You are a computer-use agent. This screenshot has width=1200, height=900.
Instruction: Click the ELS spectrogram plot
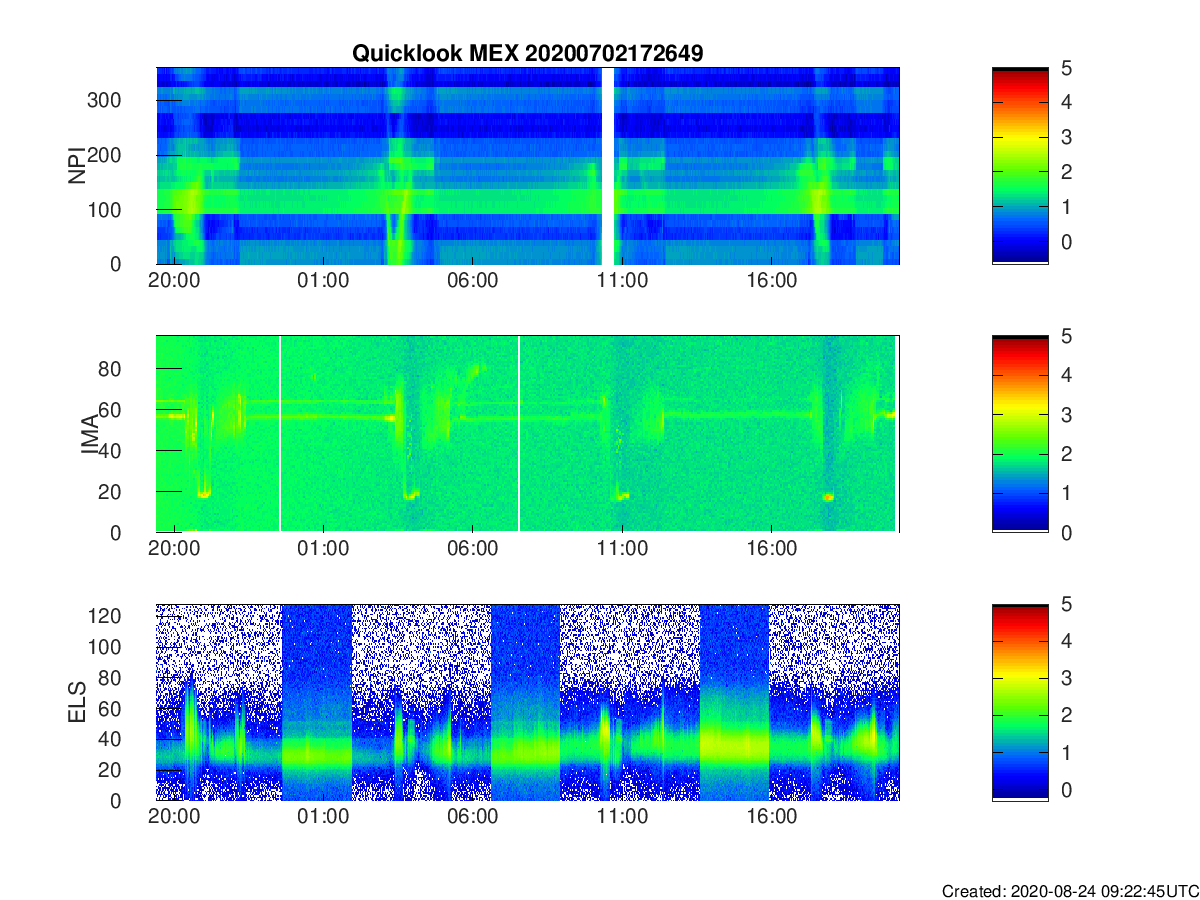point(528,702)
